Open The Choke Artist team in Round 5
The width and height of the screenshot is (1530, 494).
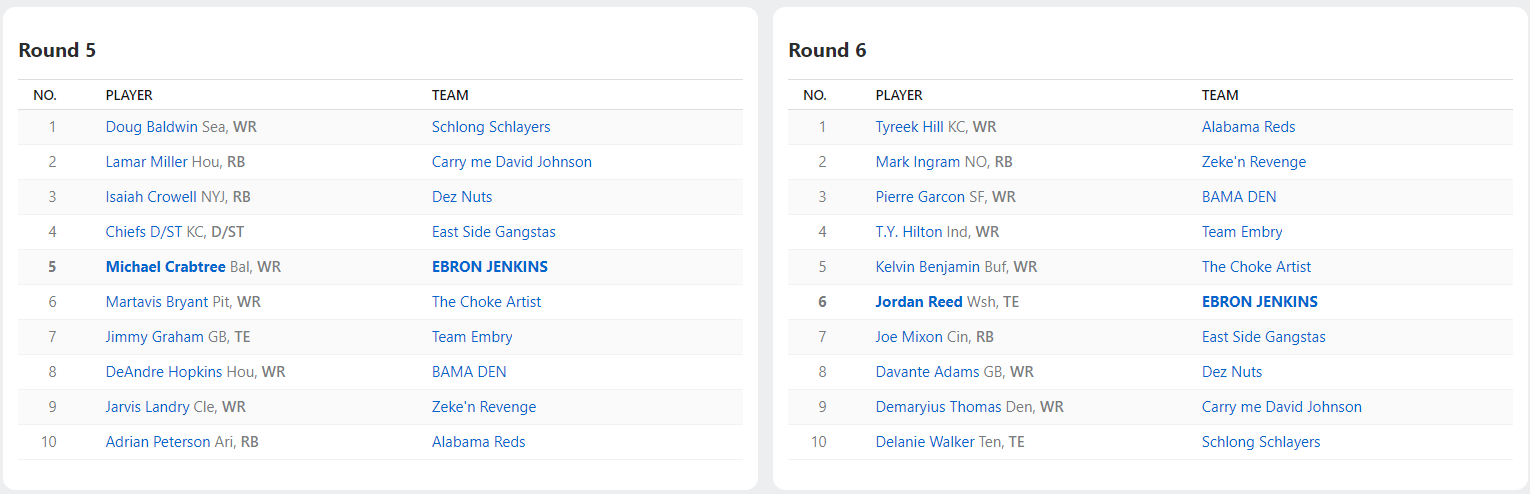pos(486,302)
